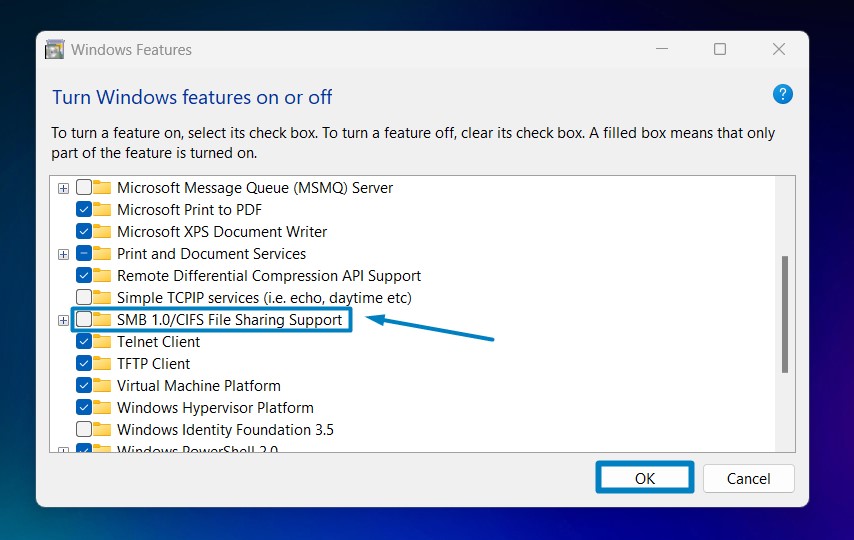Uncheck the Telnet Client checkbox
This screenshot has height=540, width=854.
[x=84, y=341]
